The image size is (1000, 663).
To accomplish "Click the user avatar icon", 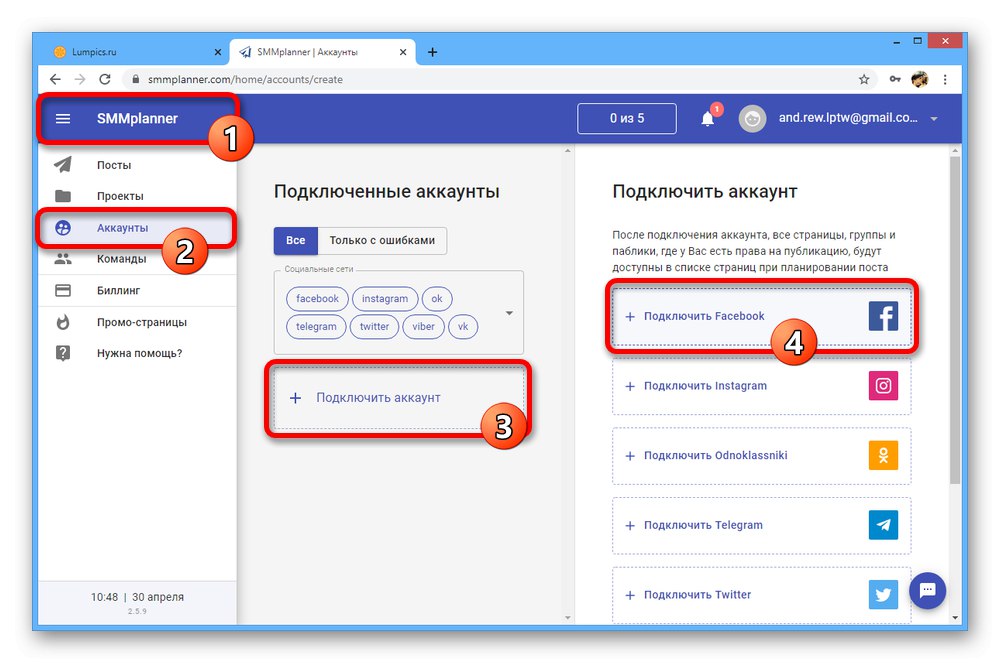I will pyautogui.click(x=752, y=119).
